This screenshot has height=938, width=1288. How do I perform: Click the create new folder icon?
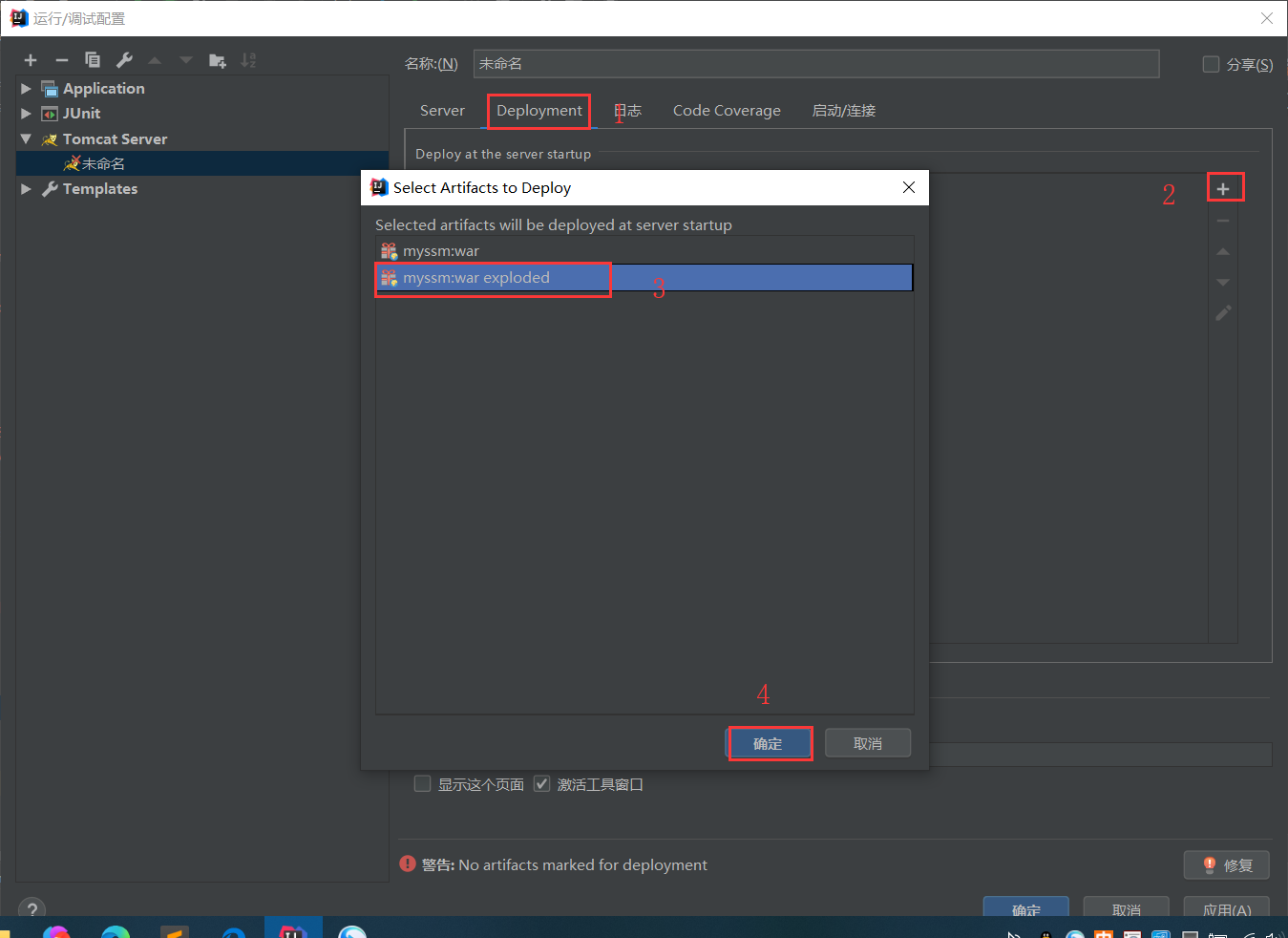pos(217,59)
